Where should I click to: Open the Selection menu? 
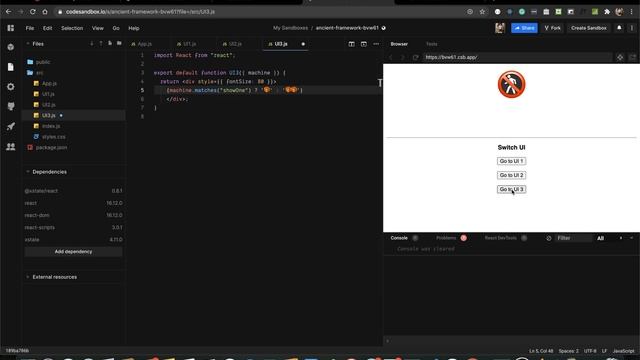tap(72, 28)
